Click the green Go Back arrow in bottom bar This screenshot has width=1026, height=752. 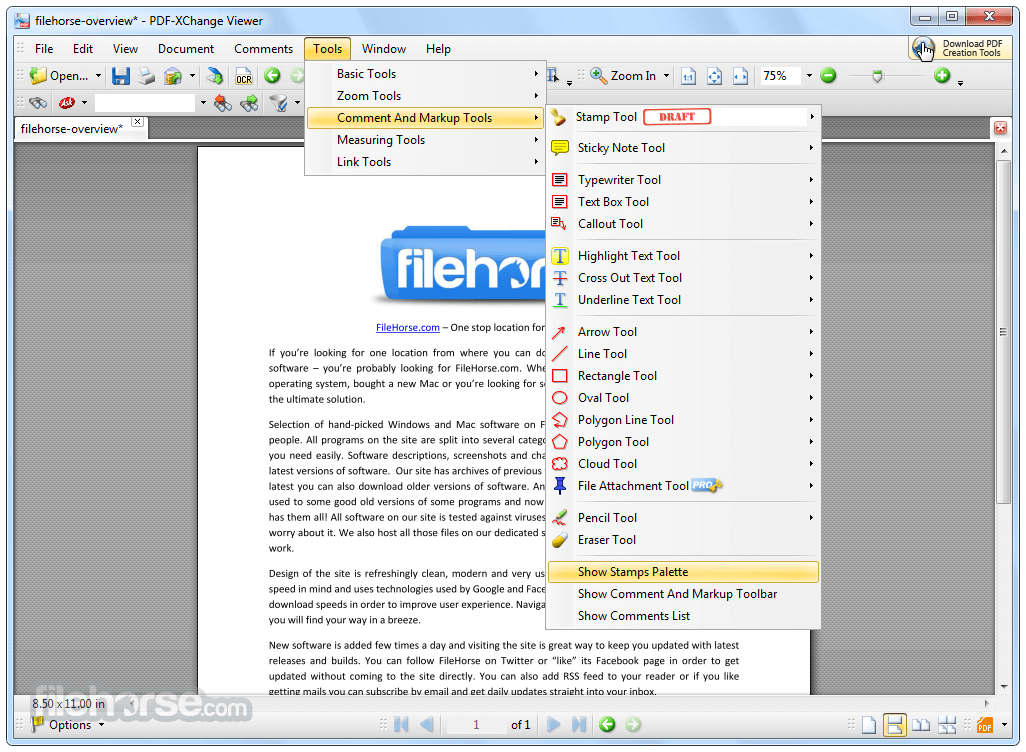pos(607,725)
